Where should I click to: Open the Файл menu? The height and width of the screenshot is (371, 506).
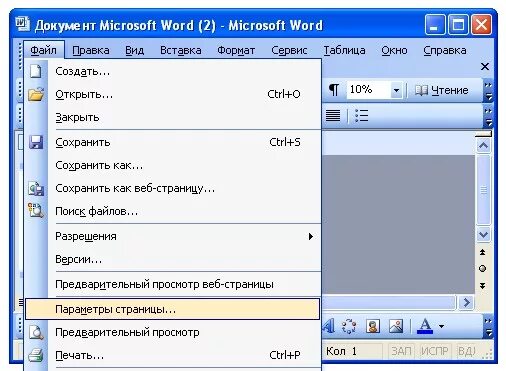click(x=43, y=50)
